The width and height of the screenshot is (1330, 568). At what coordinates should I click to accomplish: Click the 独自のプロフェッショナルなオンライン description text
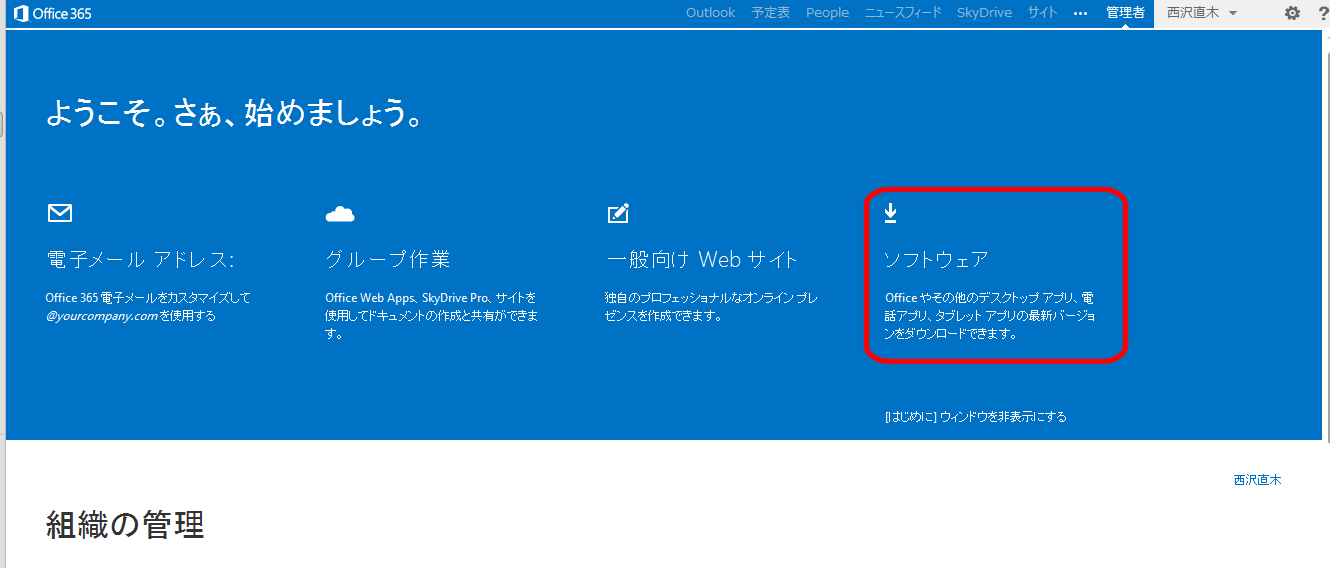pos(711,306)
